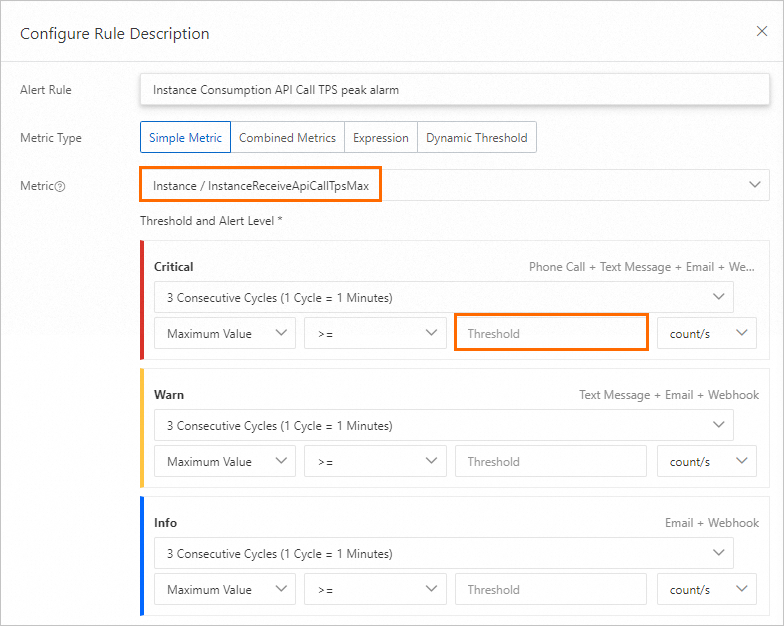The image size is (784, 626).
Task: Click the Info Threshold input field
Action: pyautogui.click(x=551, y=590)
